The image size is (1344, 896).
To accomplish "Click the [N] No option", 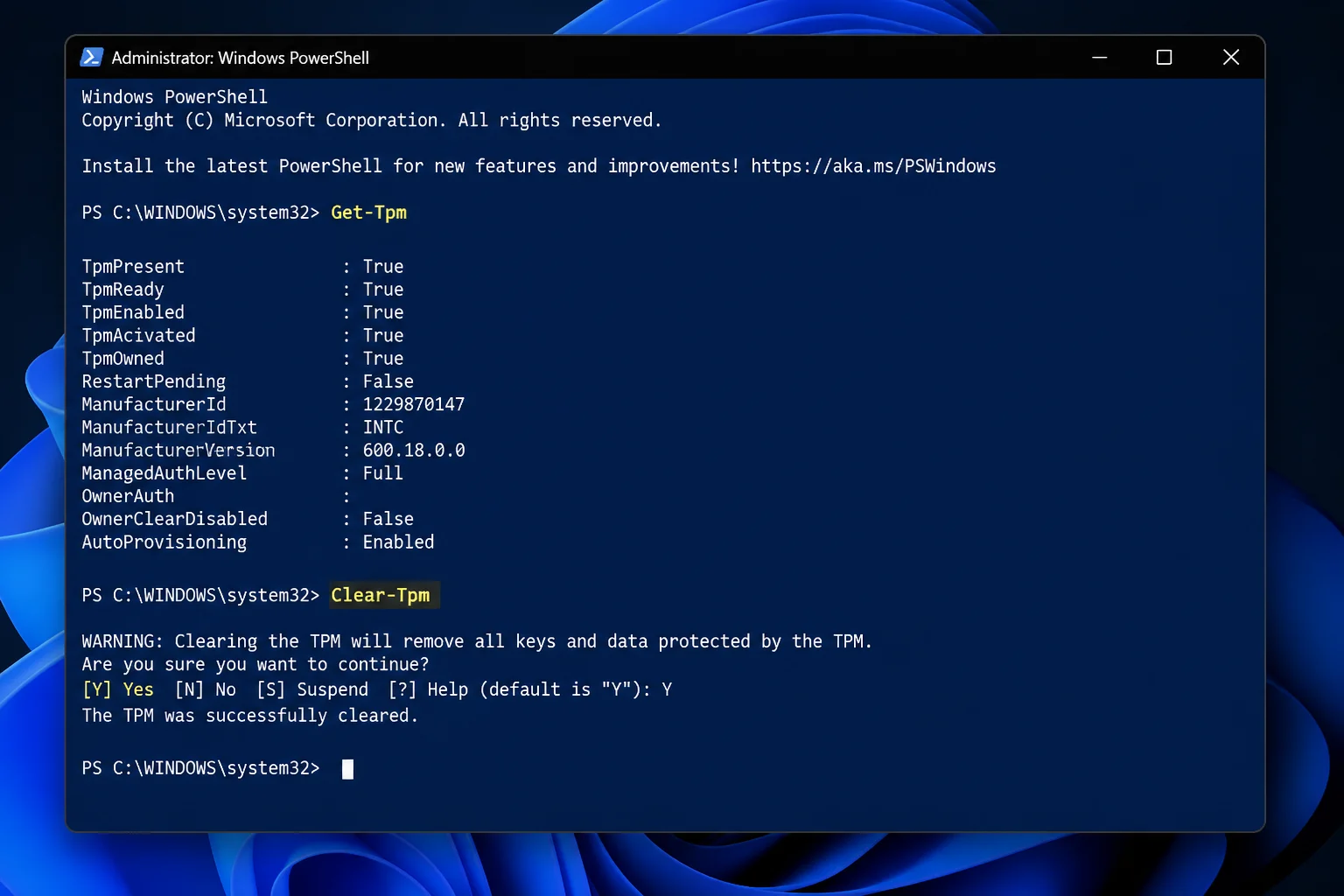I will pyautogui.click(x=206, y=689).
